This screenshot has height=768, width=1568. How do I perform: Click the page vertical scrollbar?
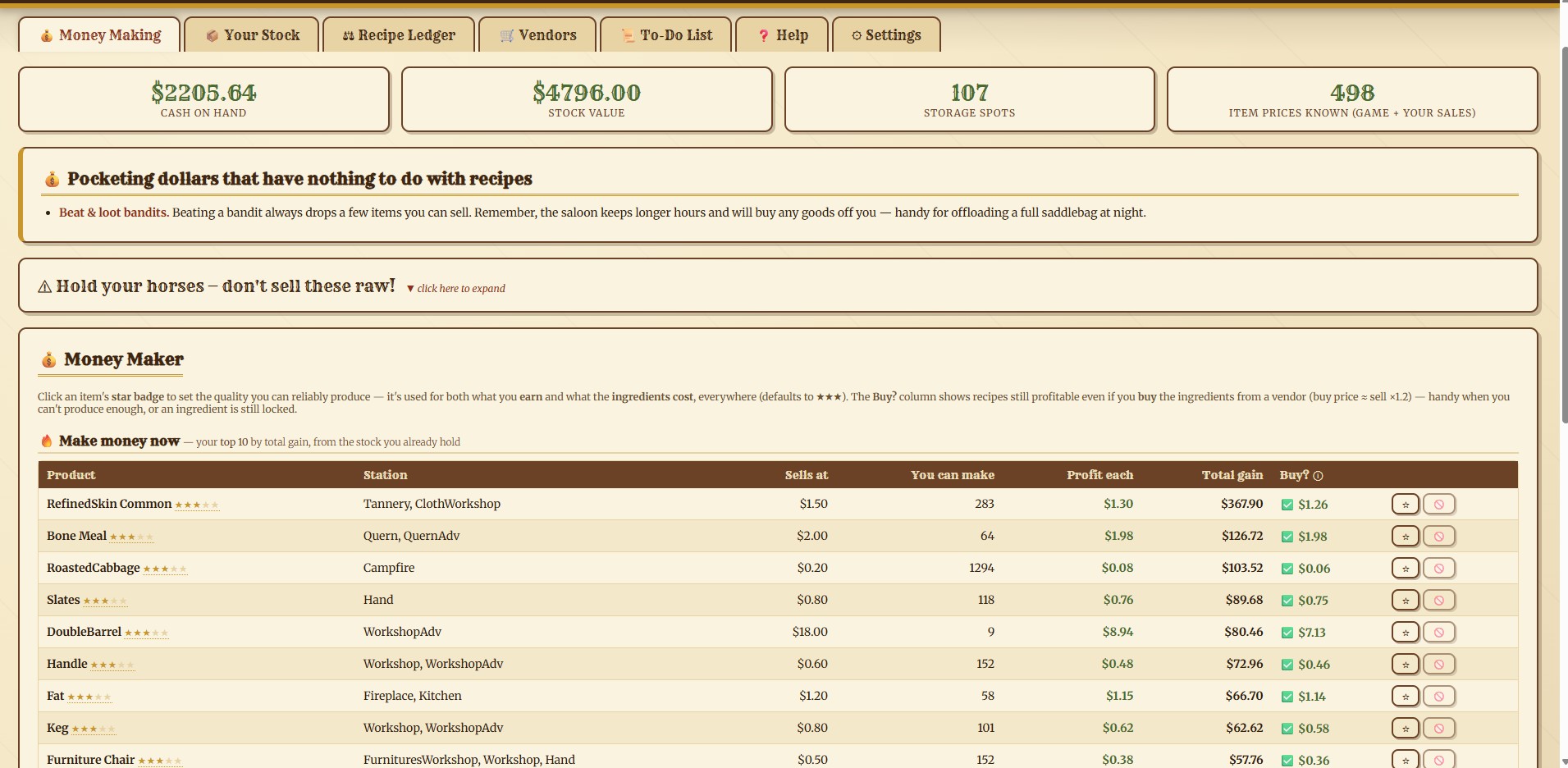pos(1564,234)
